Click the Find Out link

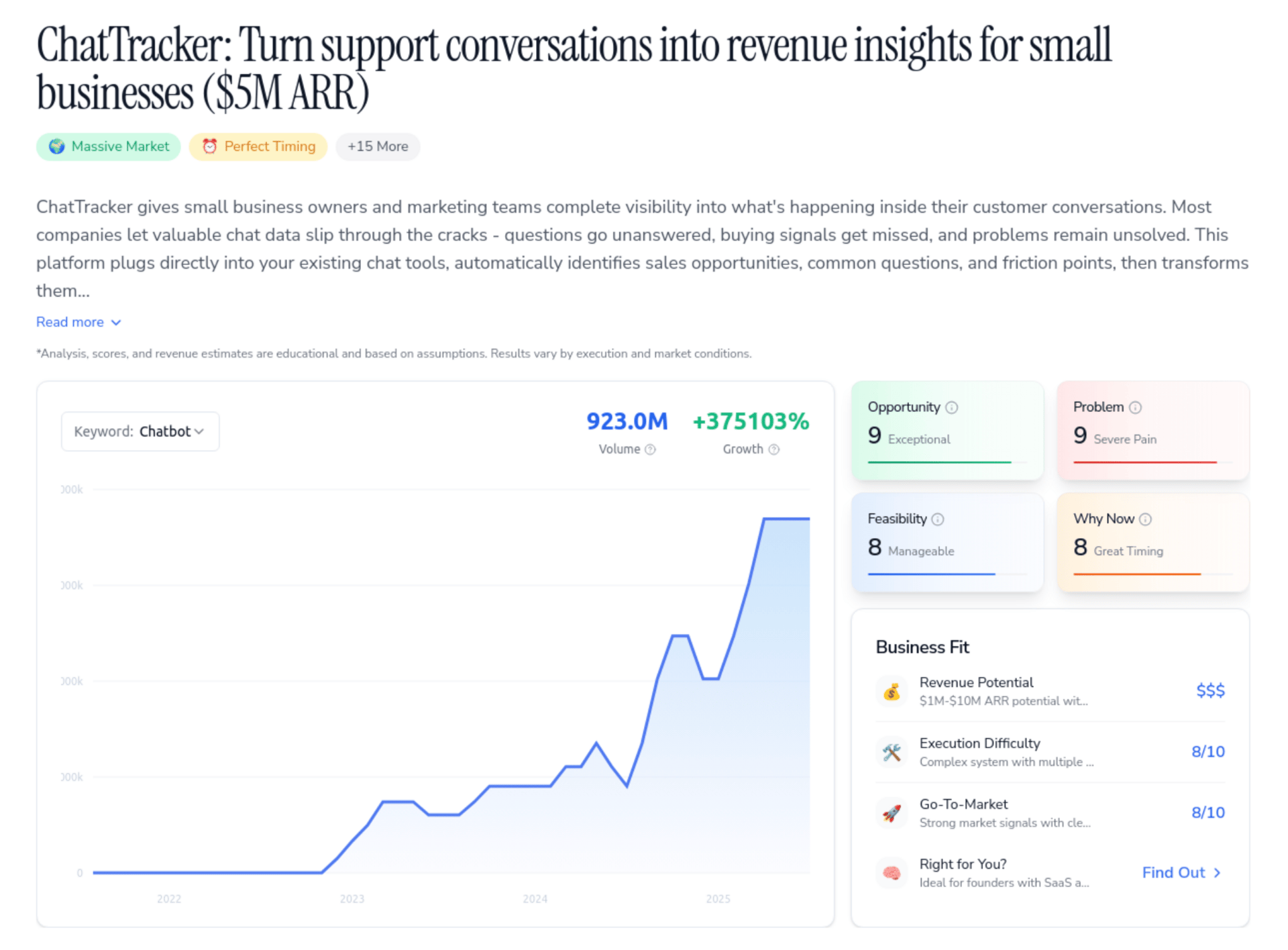(1182, 873)
